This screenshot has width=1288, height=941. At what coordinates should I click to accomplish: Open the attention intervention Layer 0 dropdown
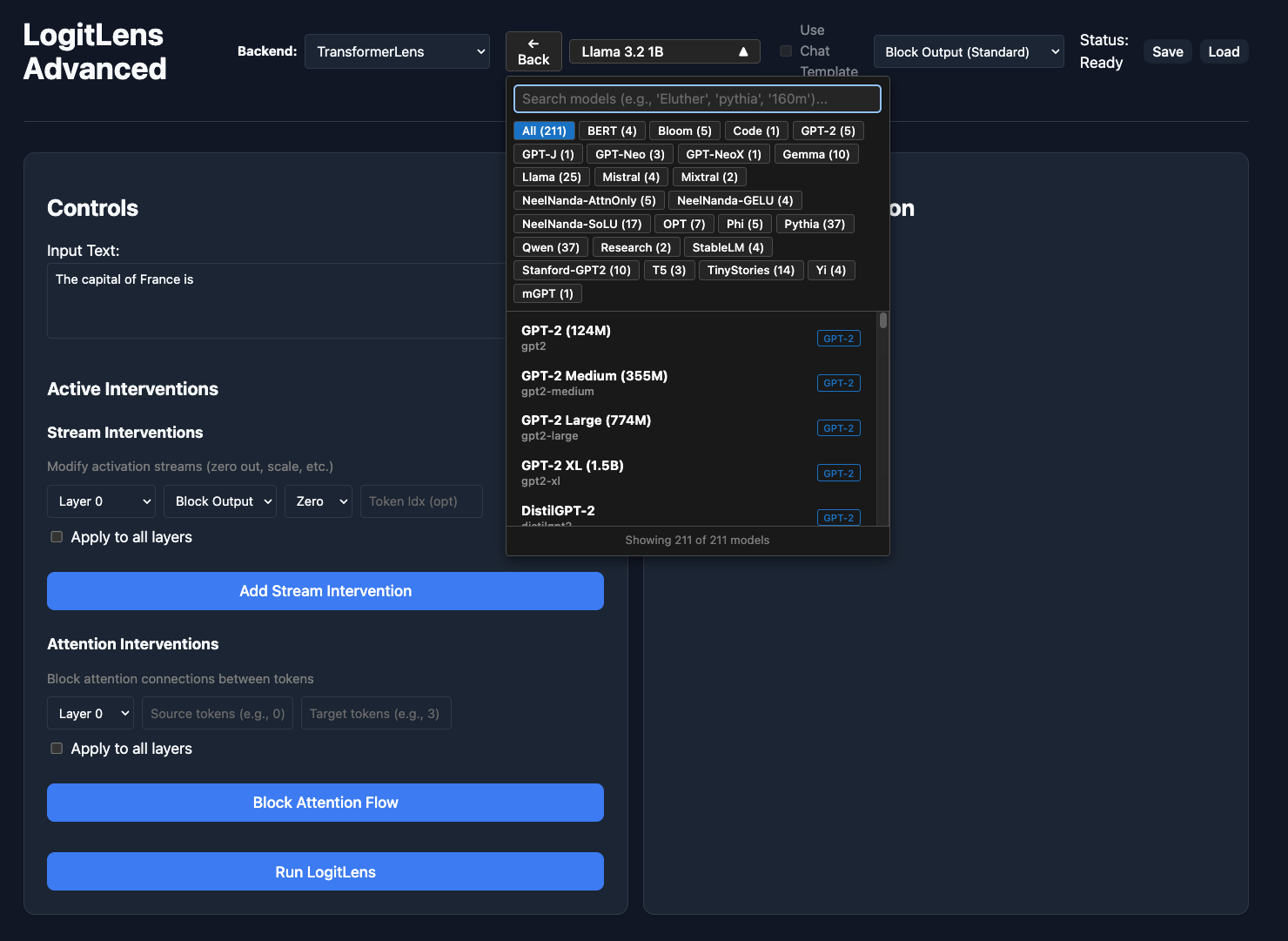click(91, 714)
